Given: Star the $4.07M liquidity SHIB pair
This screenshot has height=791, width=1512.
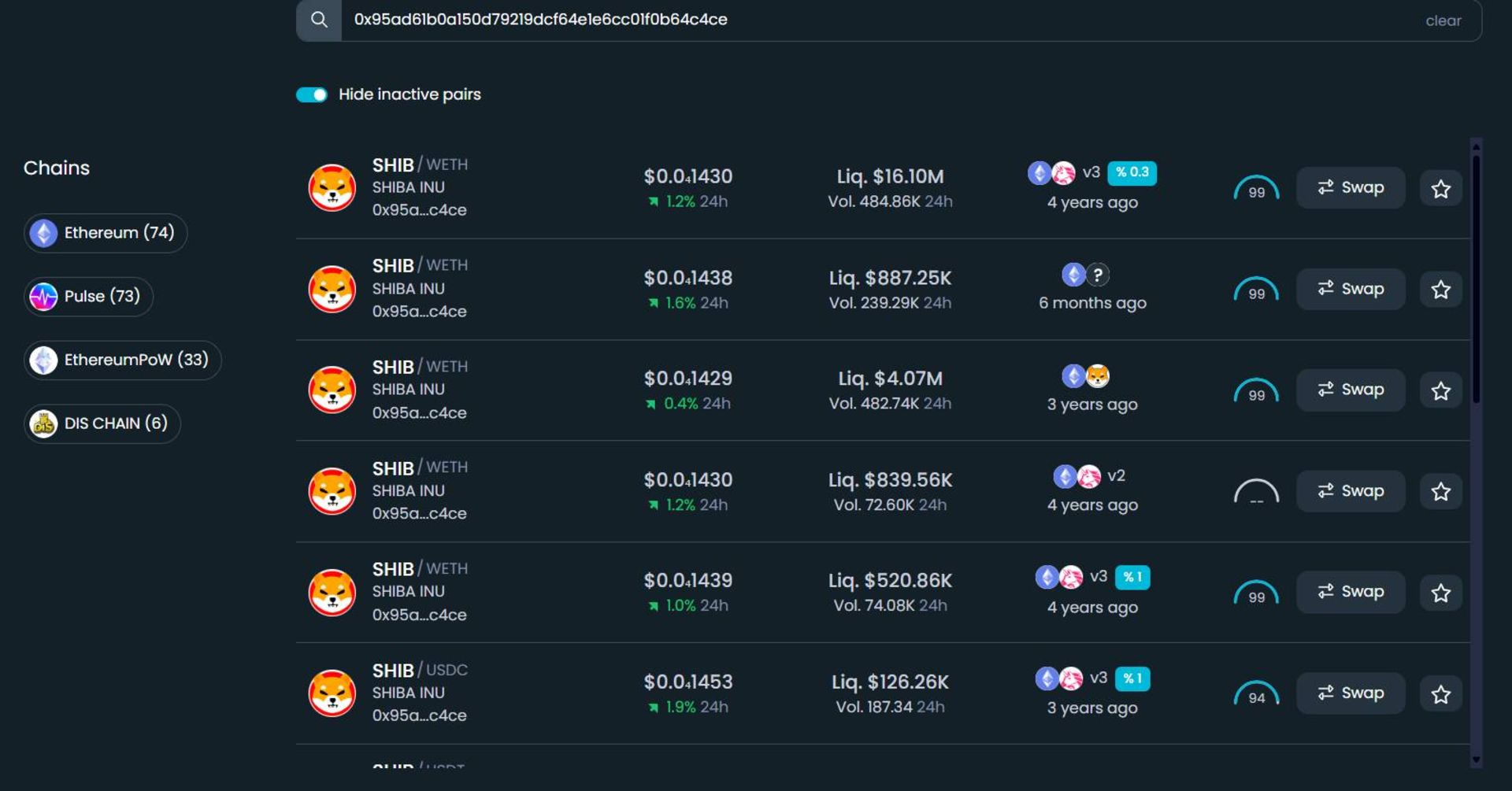Looking at the screenshot, I should (1440, 390).
